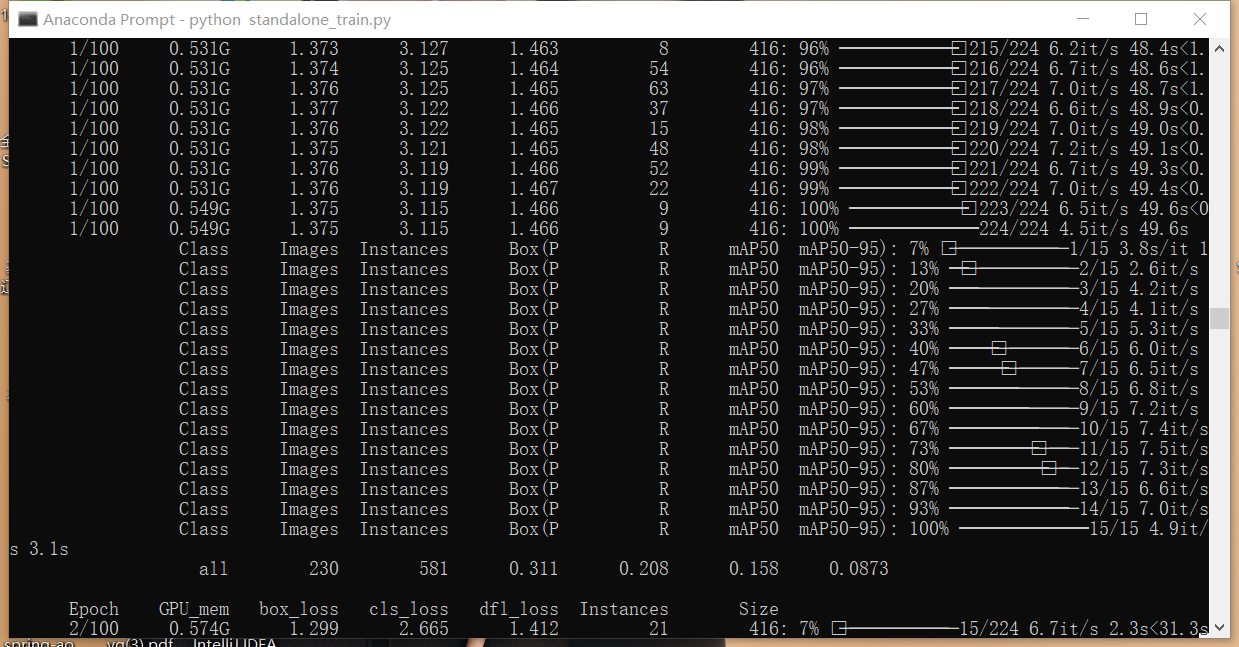Click the 'dfl_loss' column header text
This screenshot has height=647, width=1239.
[x=519, y=609]
